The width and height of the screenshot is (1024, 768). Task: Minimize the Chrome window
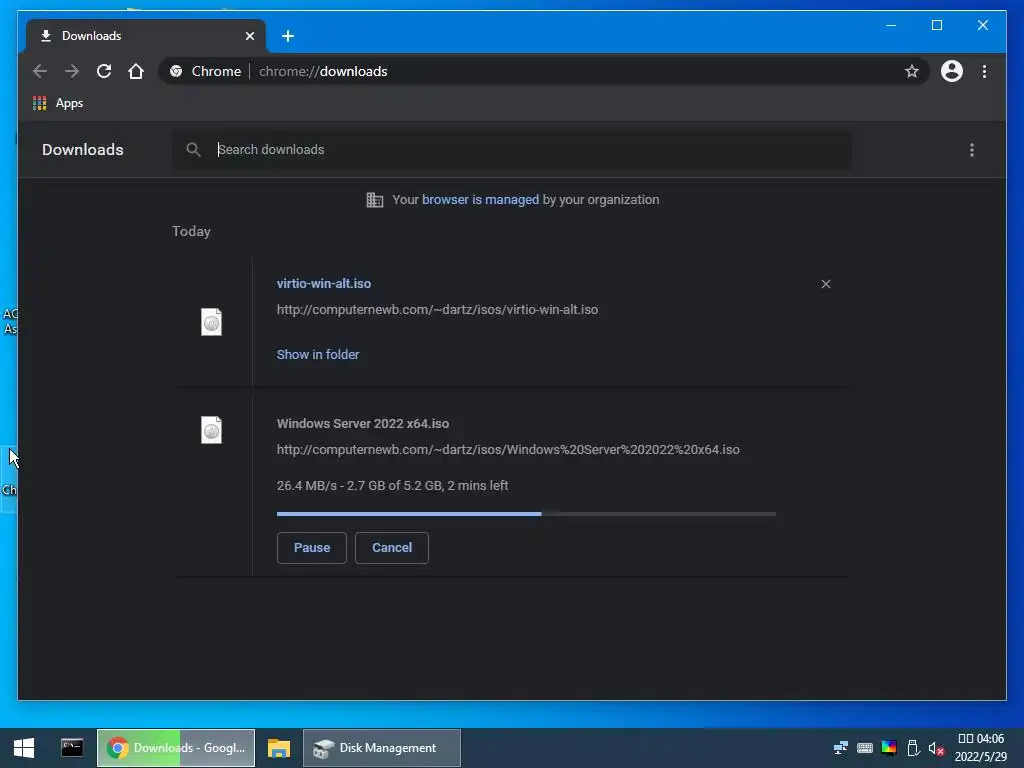pos(891,25)
